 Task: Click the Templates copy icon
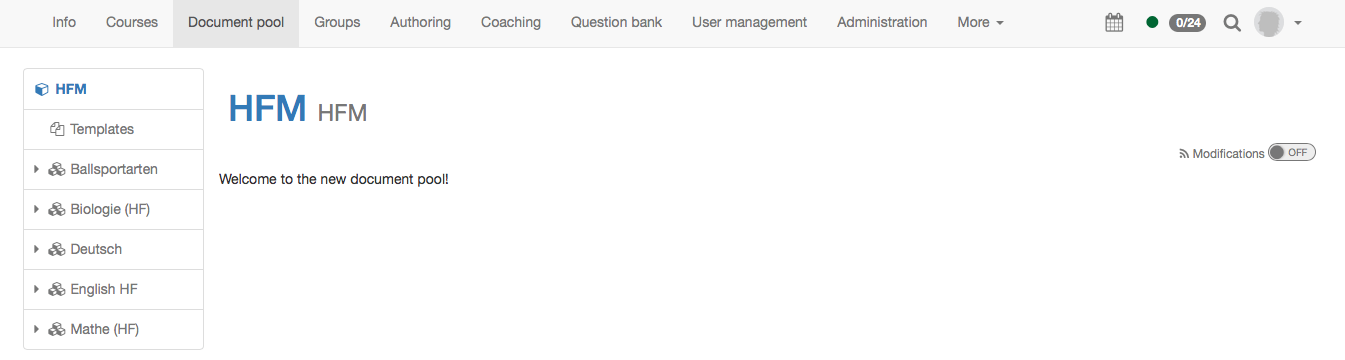57,129
